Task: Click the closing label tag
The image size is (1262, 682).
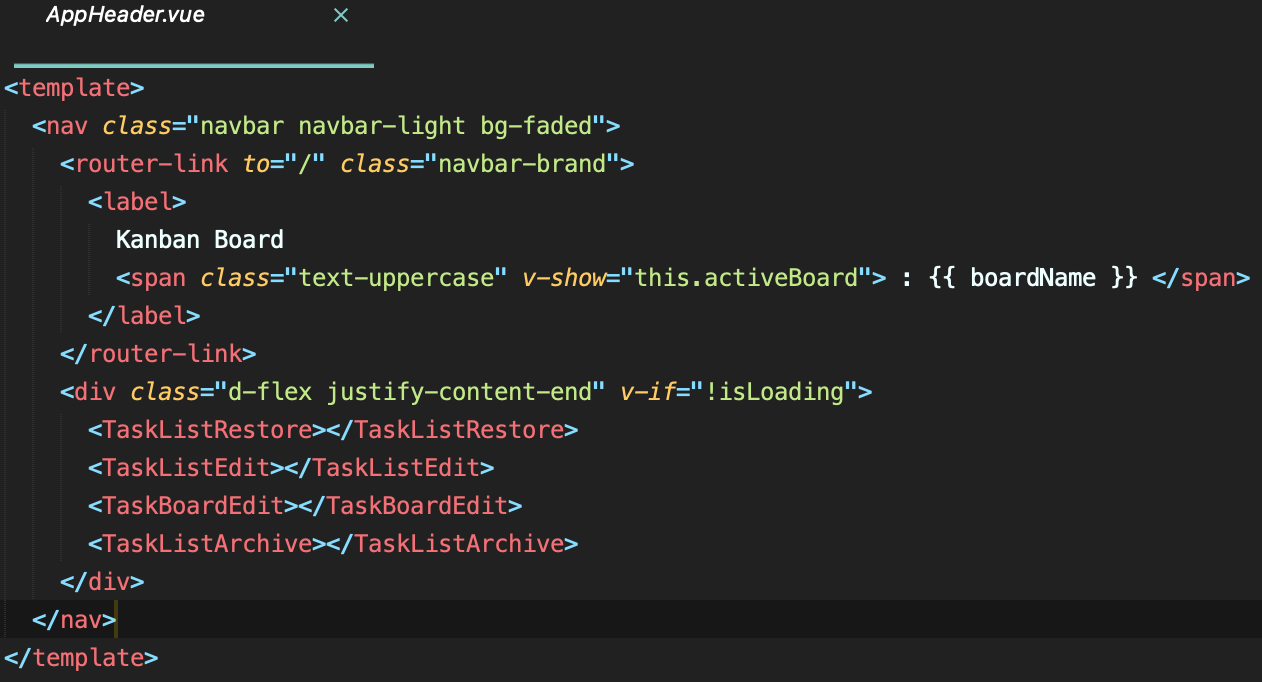Action: click(x=143, y=315)
